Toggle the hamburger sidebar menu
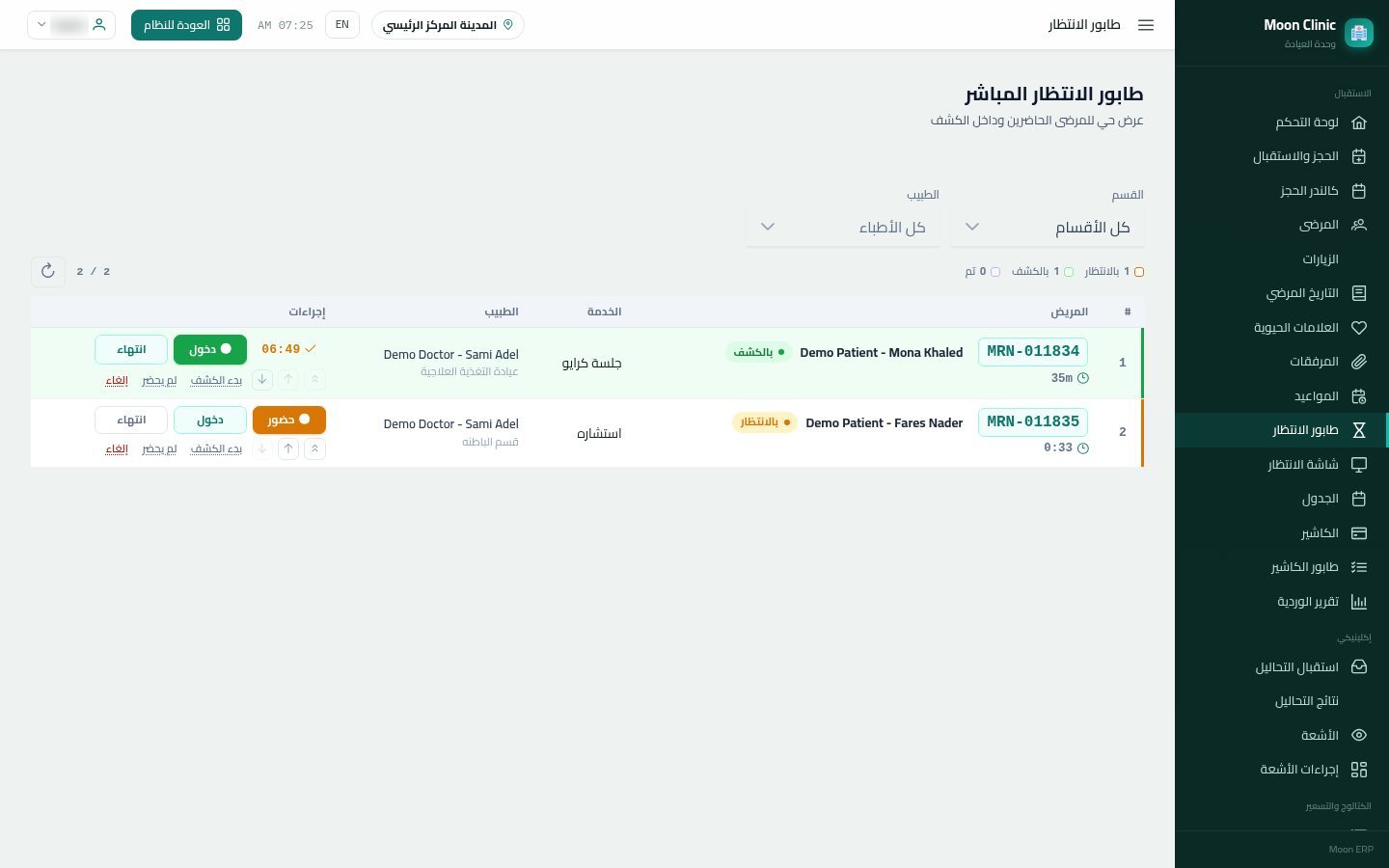This screenshot has height=868, width=1389. 1146,25
